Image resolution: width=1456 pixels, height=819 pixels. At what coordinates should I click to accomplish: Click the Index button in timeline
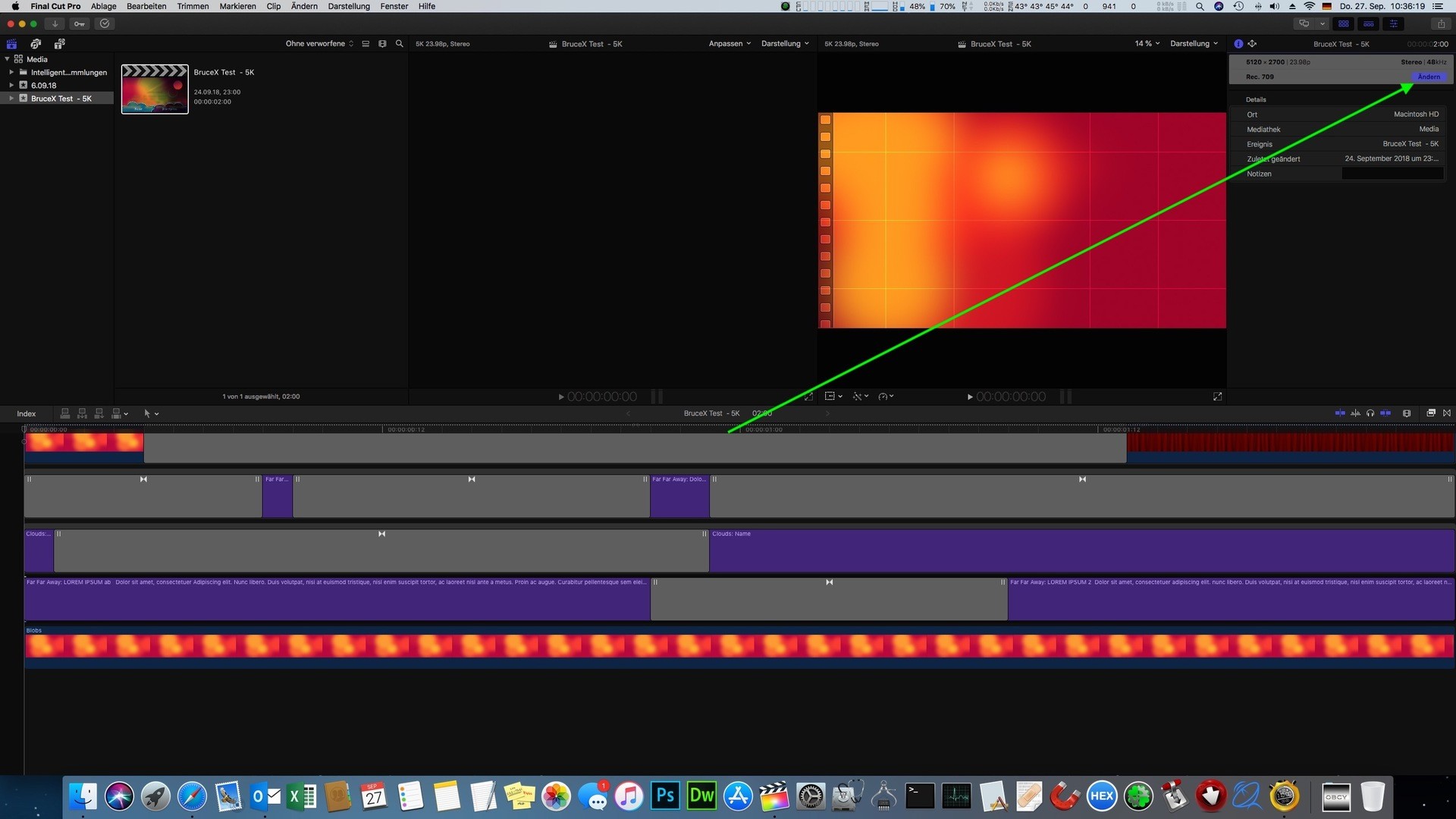27,414
